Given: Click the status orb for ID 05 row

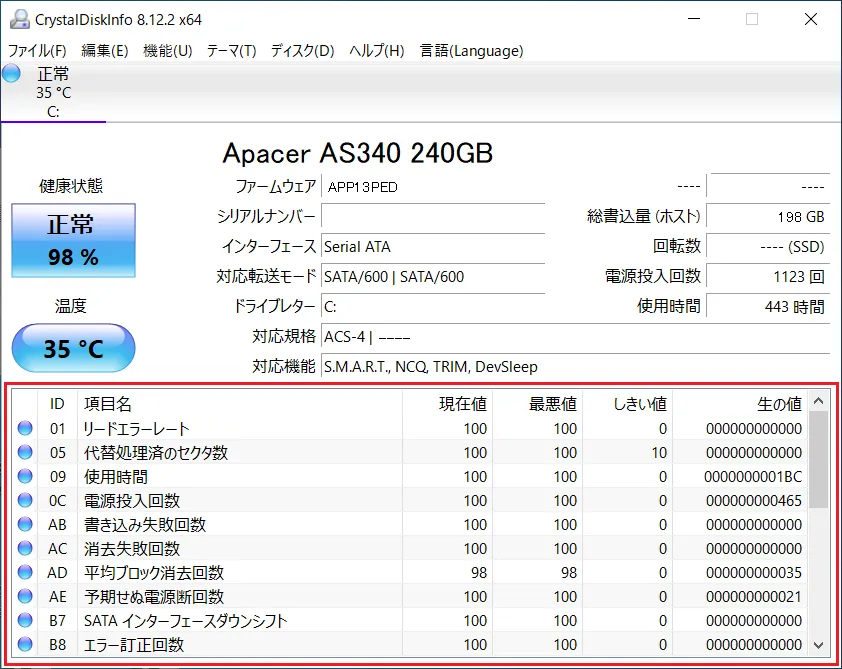Looking at the screenshot, I should pos(25,452).
